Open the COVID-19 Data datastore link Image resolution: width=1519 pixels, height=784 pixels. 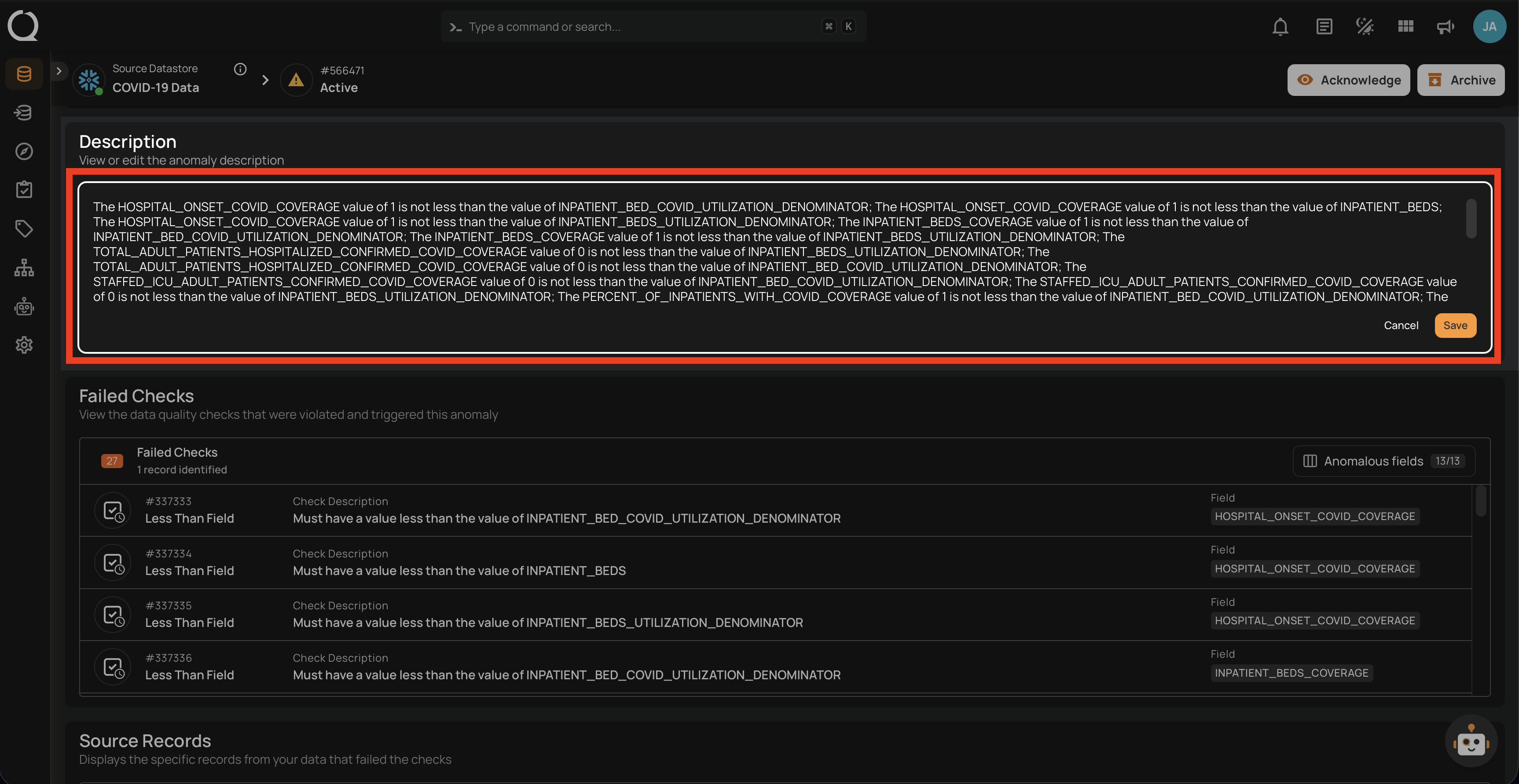pos(156,88)
